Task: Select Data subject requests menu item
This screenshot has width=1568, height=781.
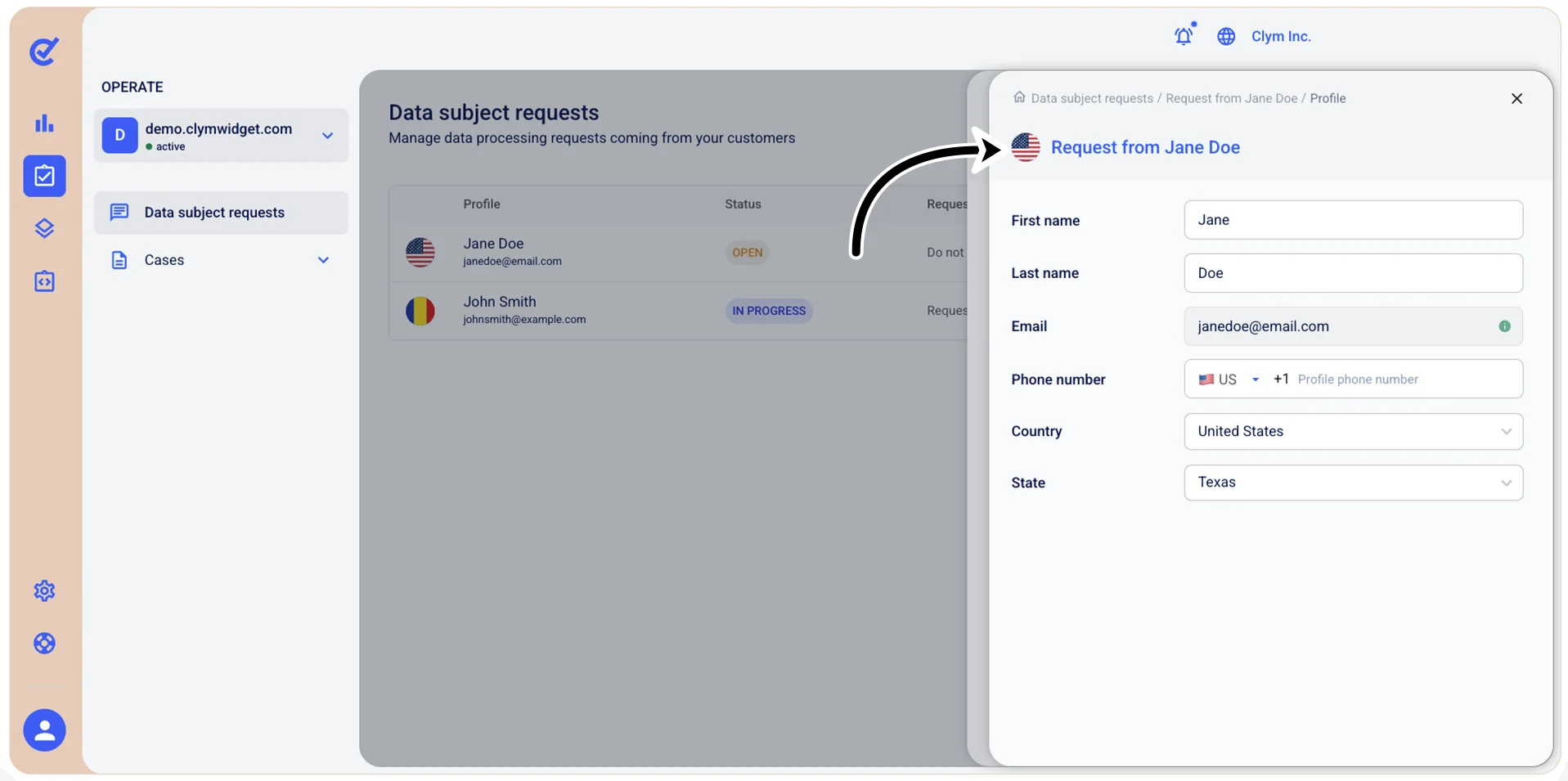Action: [x=221, y=213]
